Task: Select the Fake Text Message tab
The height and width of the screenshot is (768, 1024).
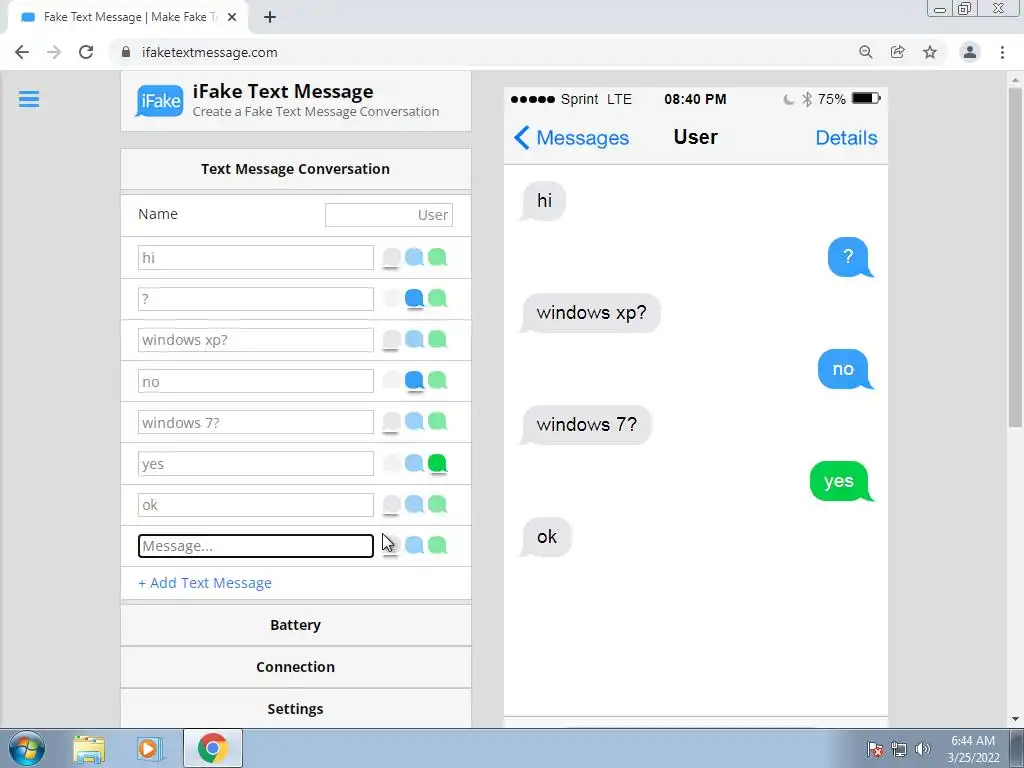Action: coord(128,17)
